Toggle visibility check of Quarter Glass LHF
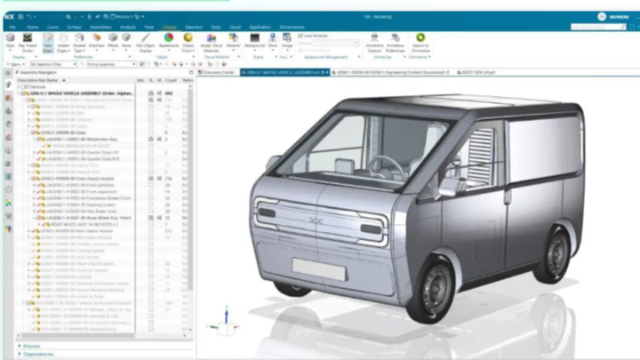Image resolution: width=640 pixels, height=360 pixels. 40,152
